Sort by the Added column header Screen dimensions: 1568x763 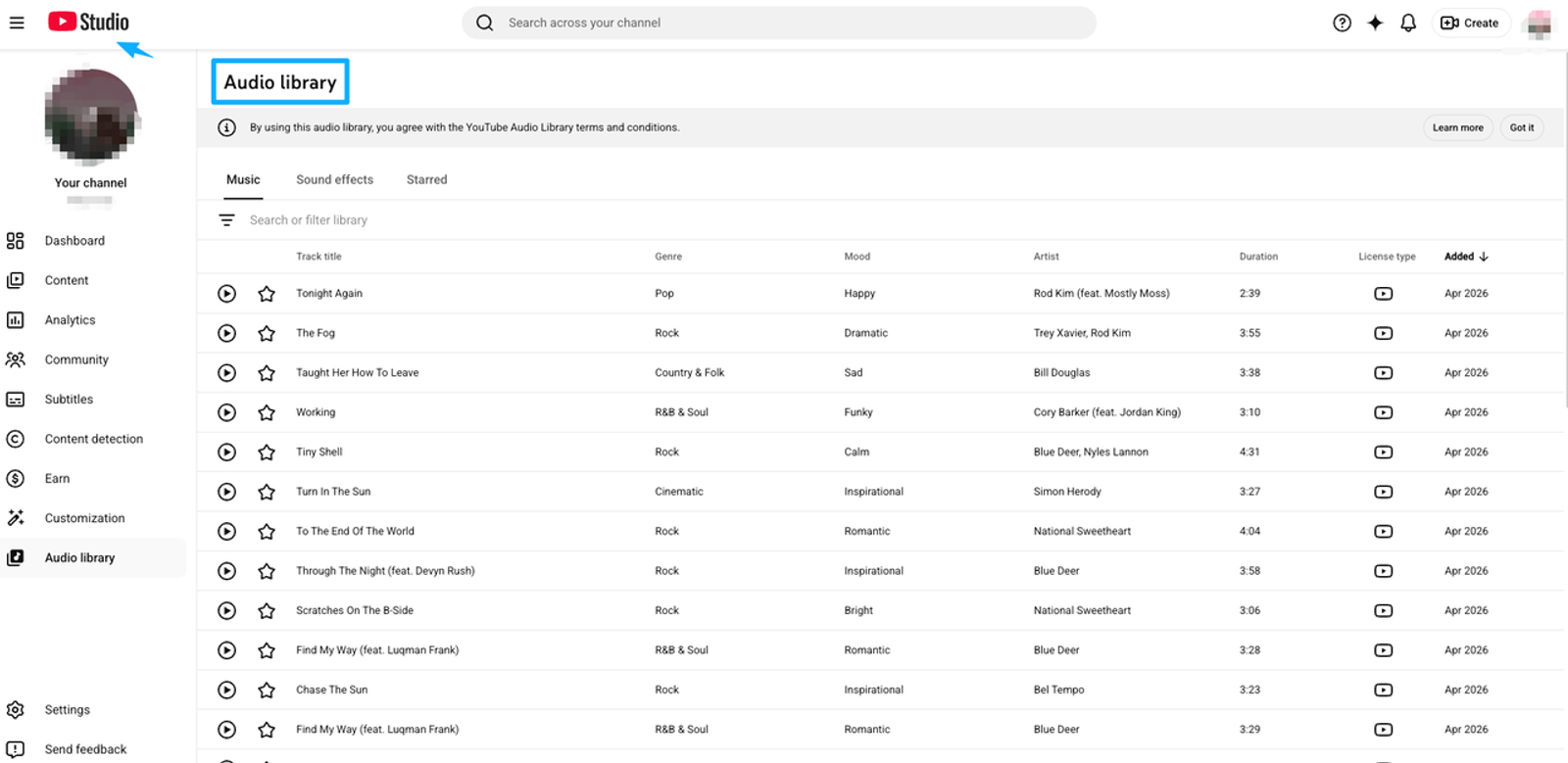coord(1466,257)
